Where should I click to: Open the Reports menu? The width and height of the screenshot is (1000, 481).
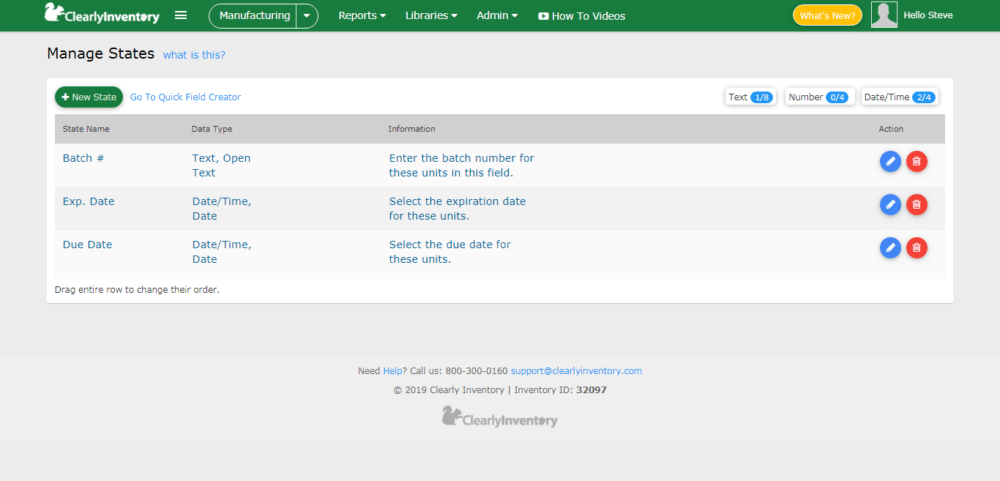[362, 16]
